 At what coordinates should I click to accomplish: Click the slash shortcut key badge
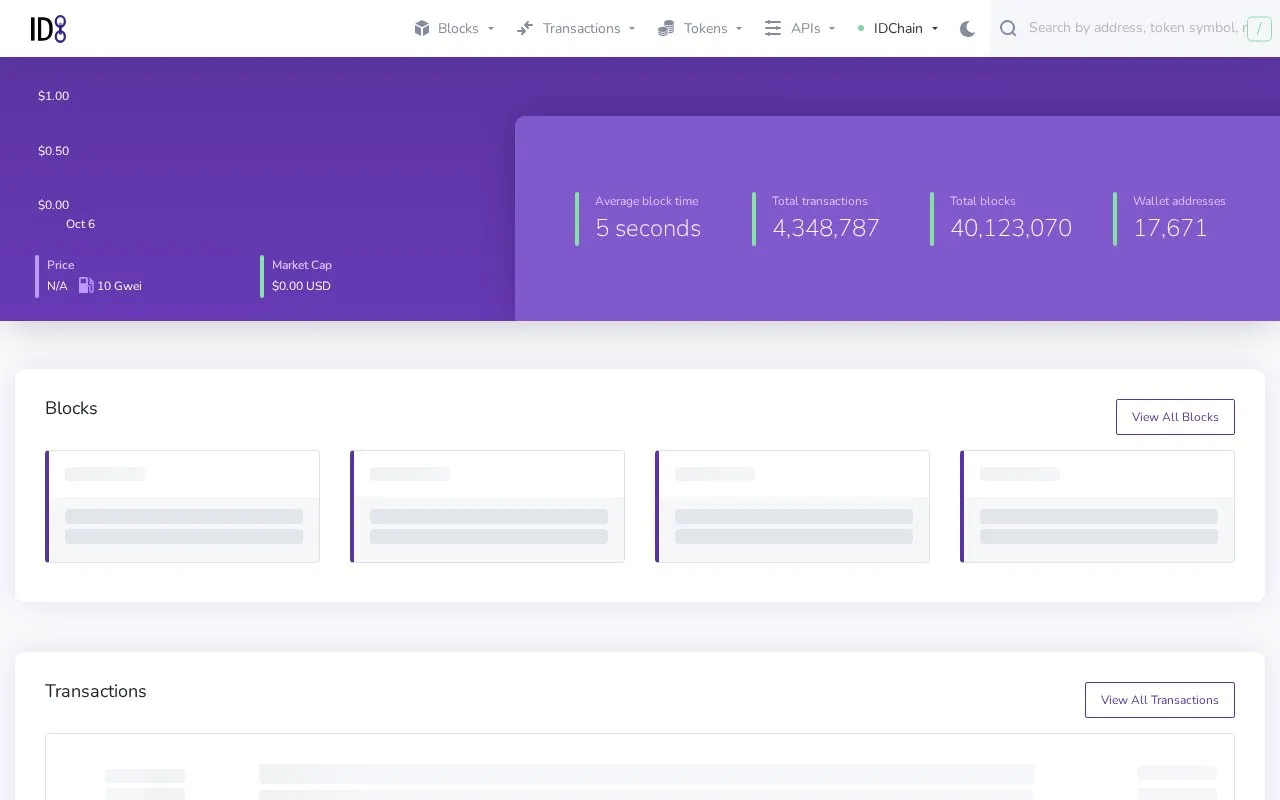pyautogui.click(x=1259, y=29)
